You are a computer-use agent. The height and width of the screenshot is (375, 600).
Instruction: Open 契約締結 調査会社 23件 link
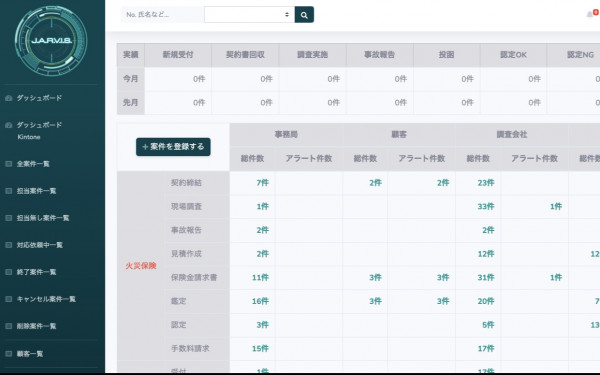(486, 183)
